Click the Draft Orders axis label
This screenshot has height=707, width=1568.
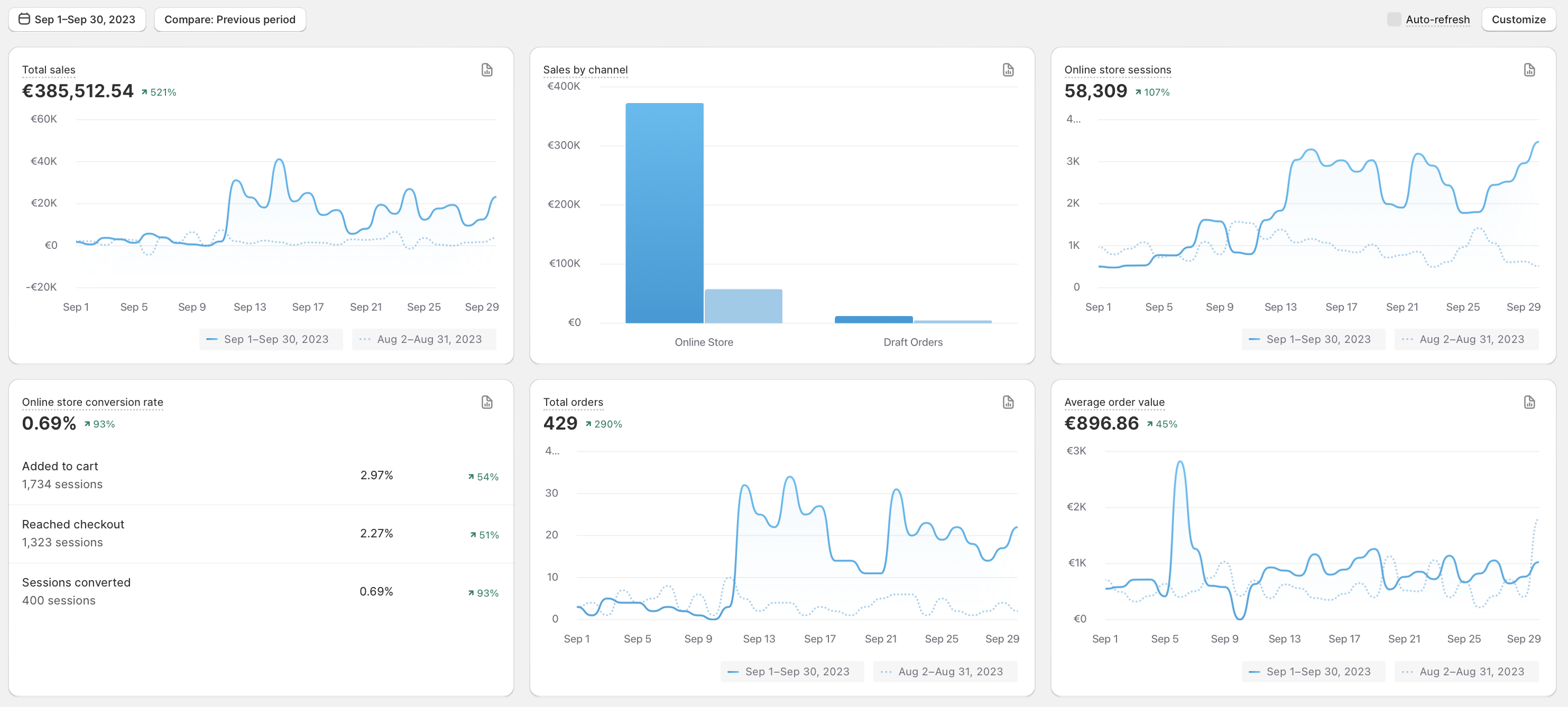click(x=912, y=342)
